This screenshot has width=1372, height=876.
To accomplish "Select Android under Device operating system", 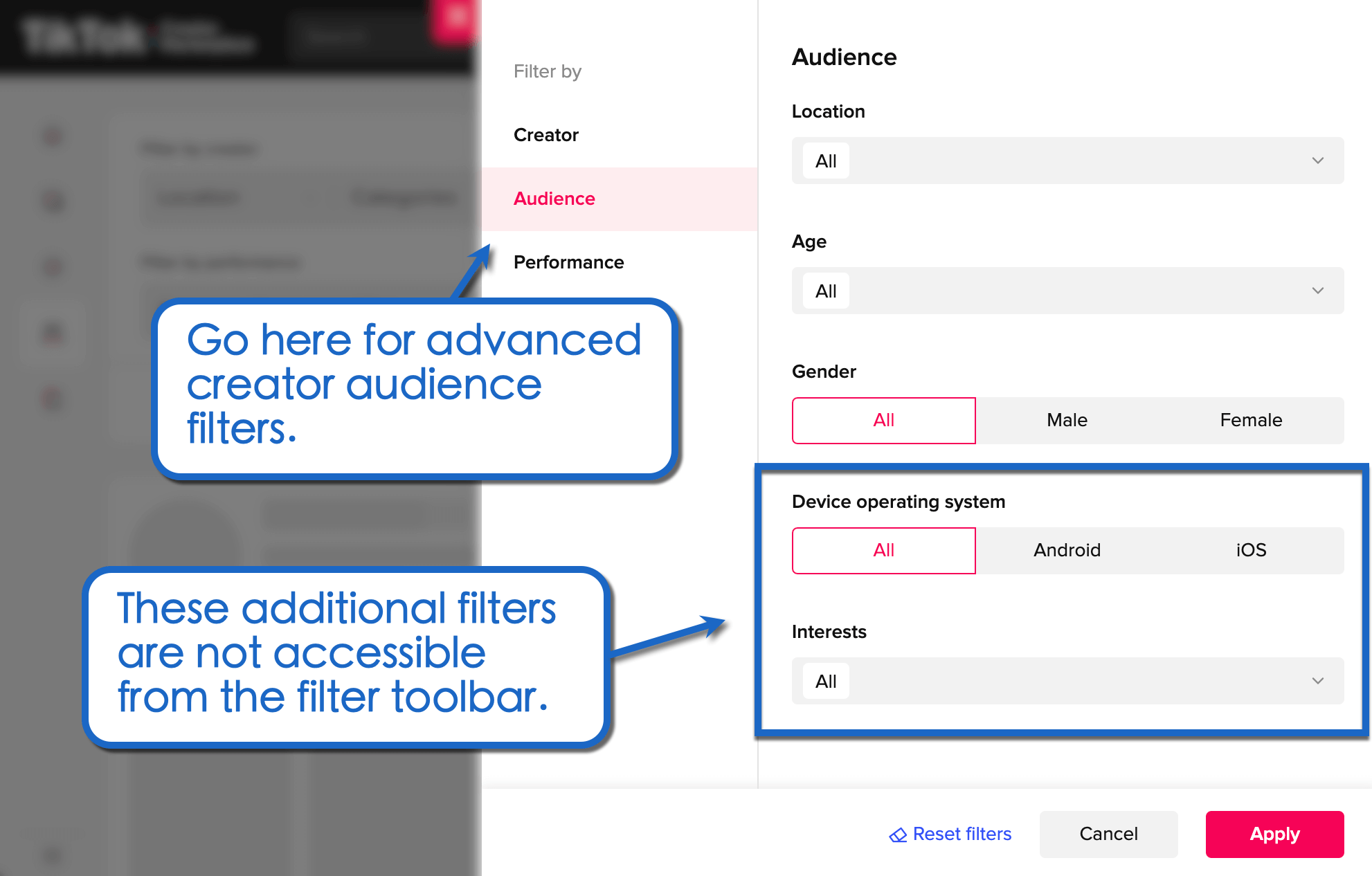I will pos(1067,550).
